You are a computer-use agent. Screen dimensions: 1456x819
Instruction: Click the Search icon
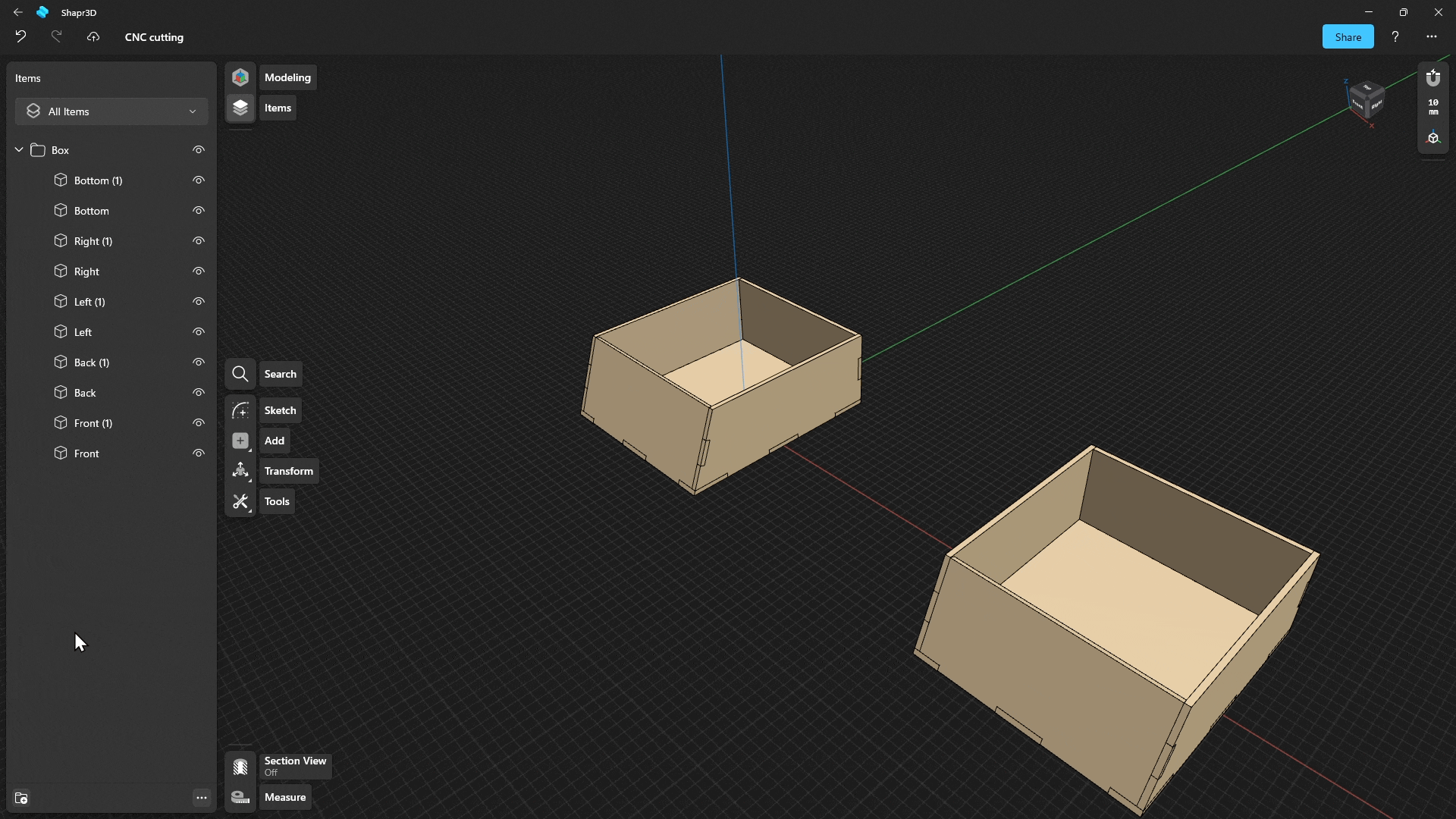pos(240,374)
